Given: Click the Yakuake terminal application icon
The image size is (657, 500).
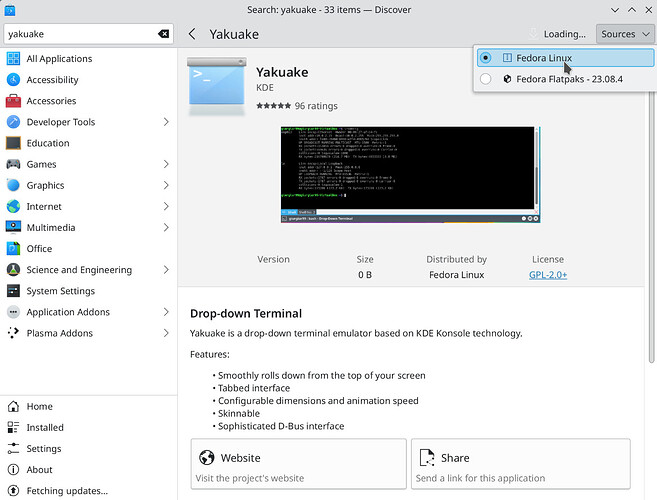Looking at the screenshot, I should point(217,86).
